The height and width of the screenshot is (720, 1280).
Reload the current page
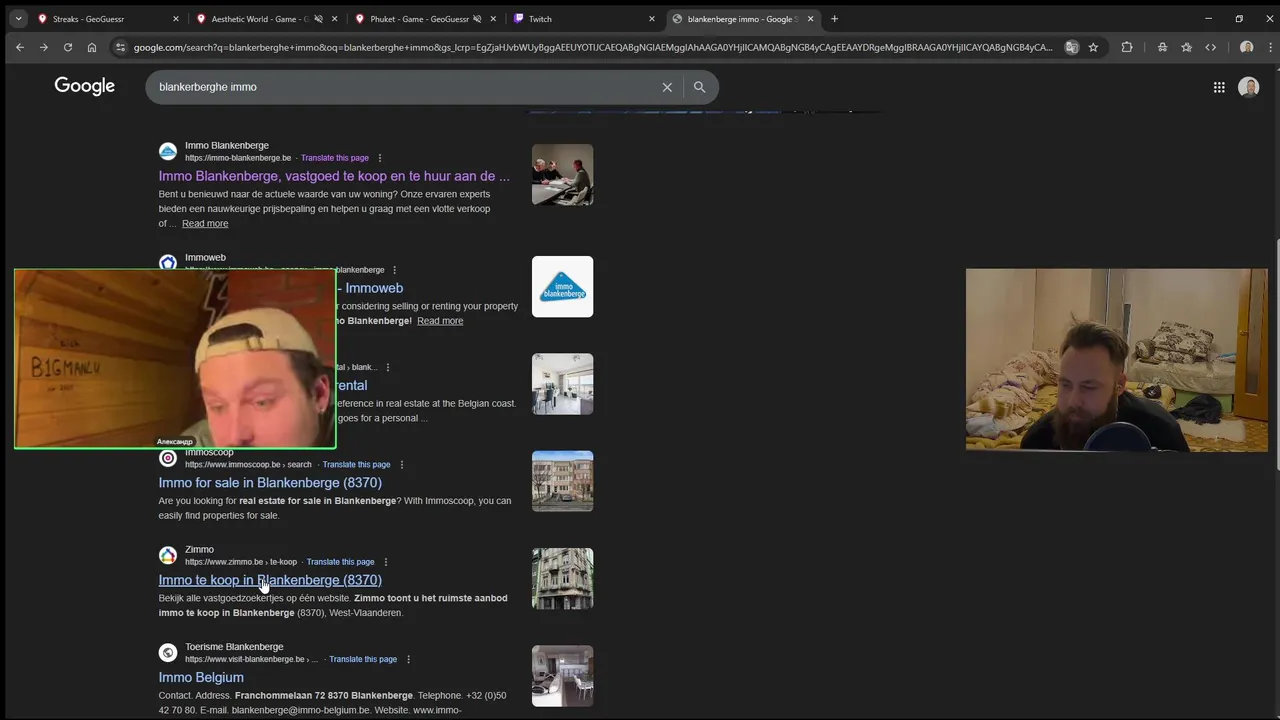68,47
